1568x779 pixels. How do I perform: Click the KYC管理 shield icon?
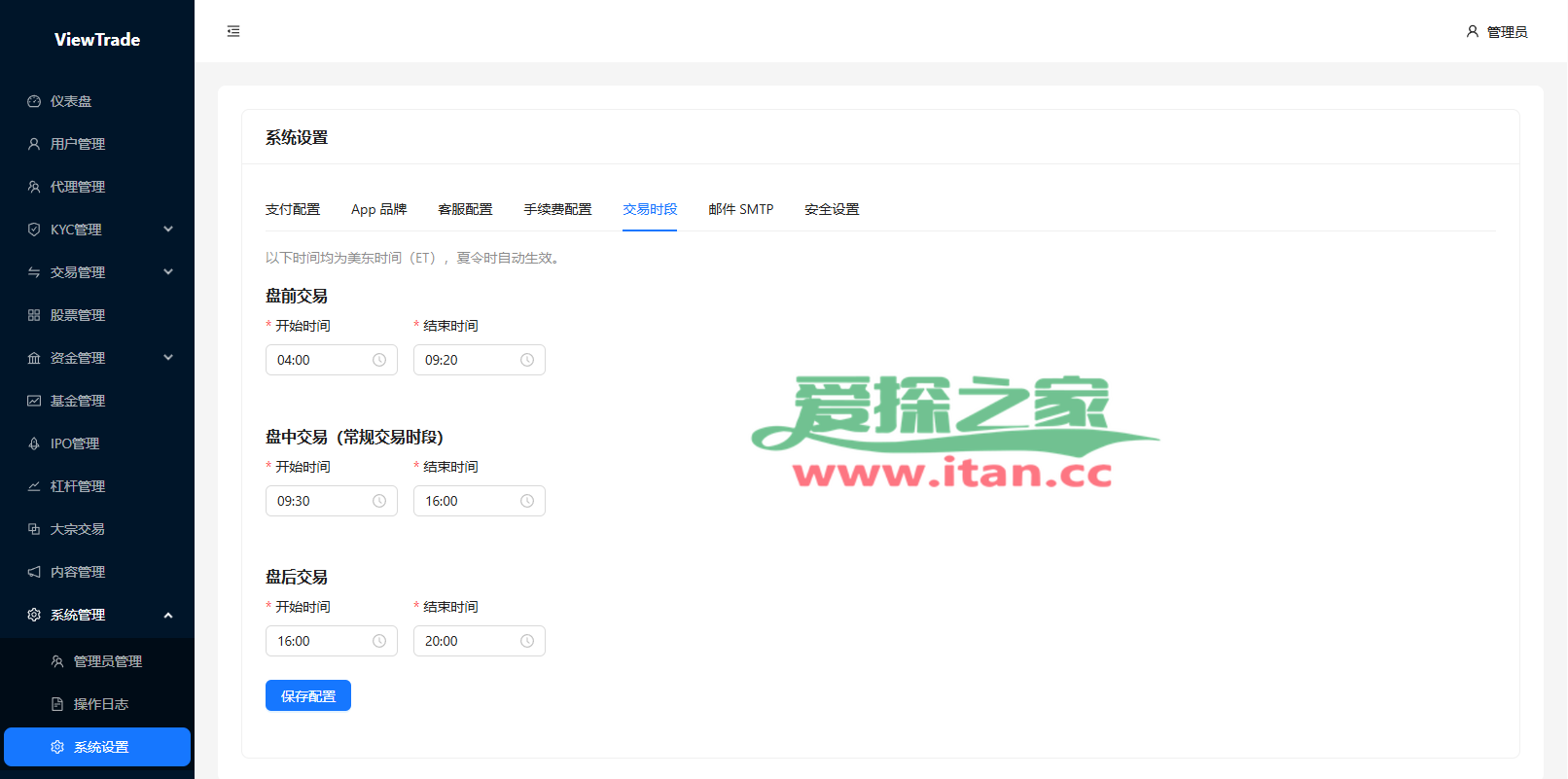34,230
